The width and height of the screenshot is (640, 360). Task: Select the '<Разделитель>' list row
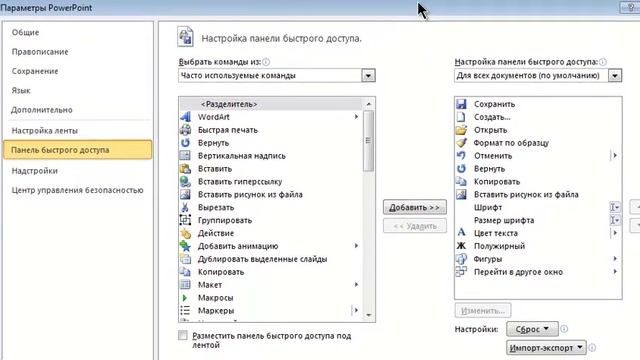(x=270, y=104)
